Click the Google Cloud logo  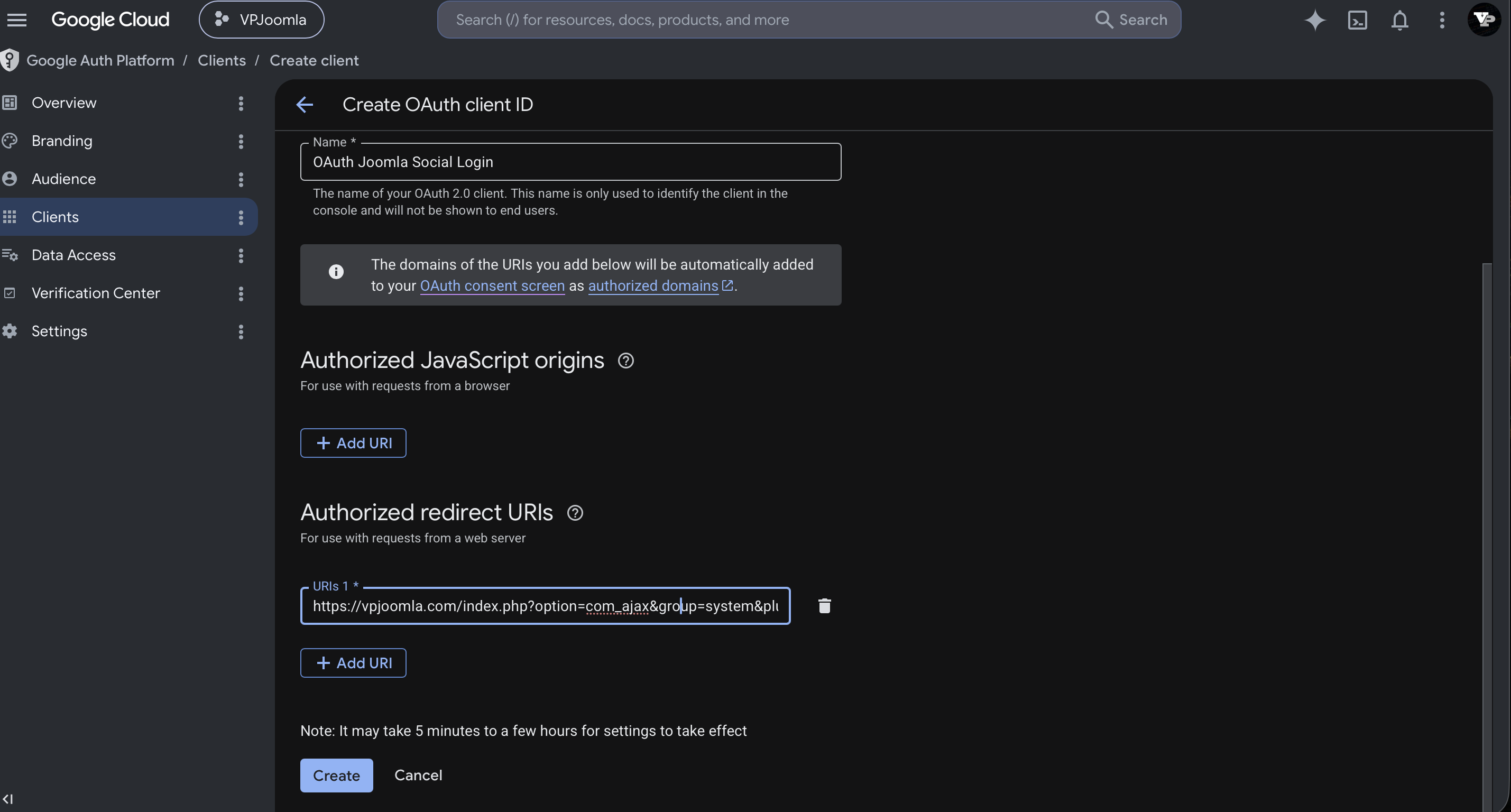click(x=110, y=20)
